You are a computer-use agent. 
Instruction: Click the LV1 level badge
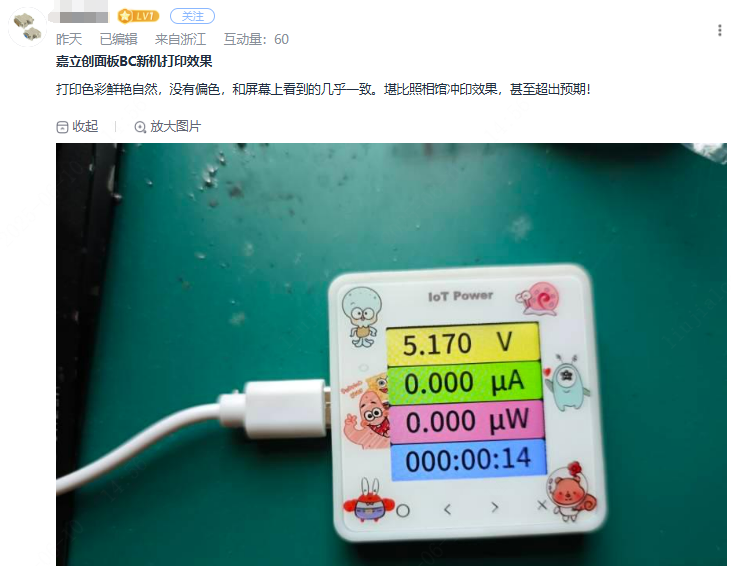pyautogui.click(x=138, y=16)
